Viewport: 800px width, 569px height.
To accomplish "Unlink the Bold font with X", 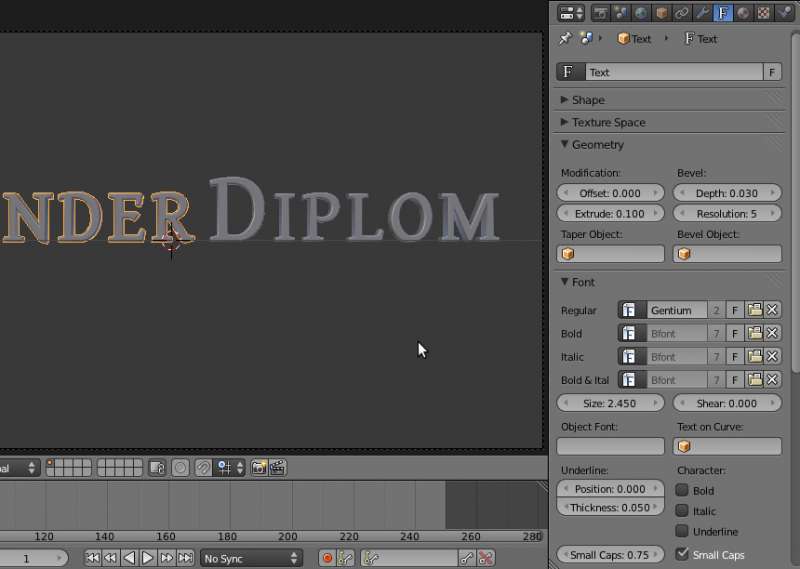I will pos(773,334).
